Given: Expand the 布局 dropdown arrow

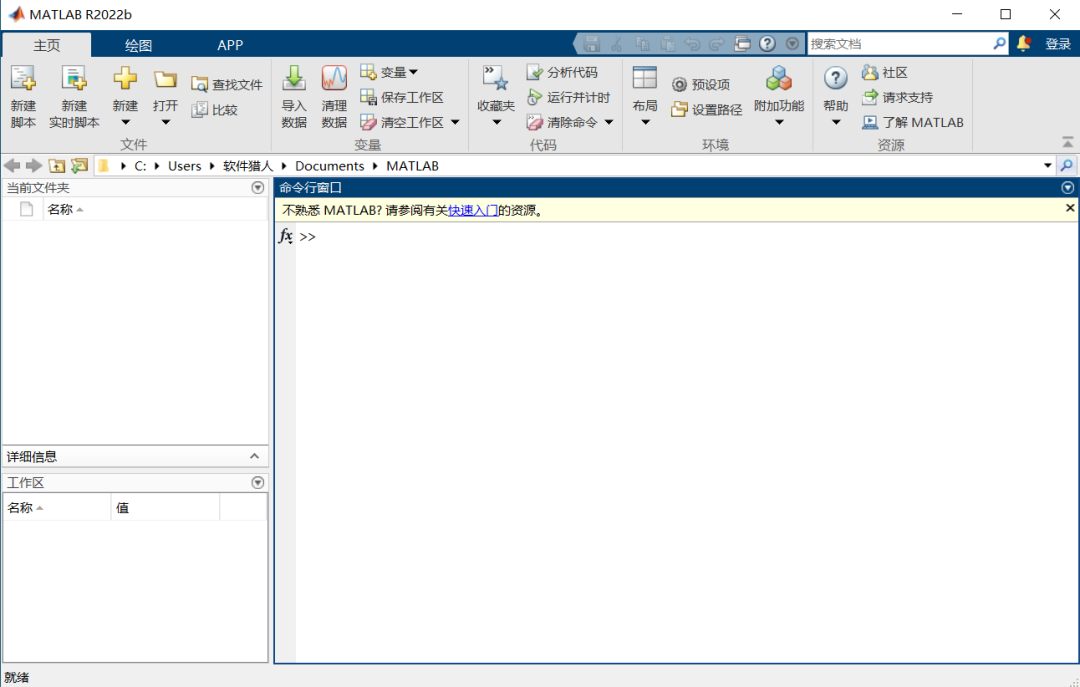Looking at the screenshot, I should pyautogui.click(x=645, y=123).
